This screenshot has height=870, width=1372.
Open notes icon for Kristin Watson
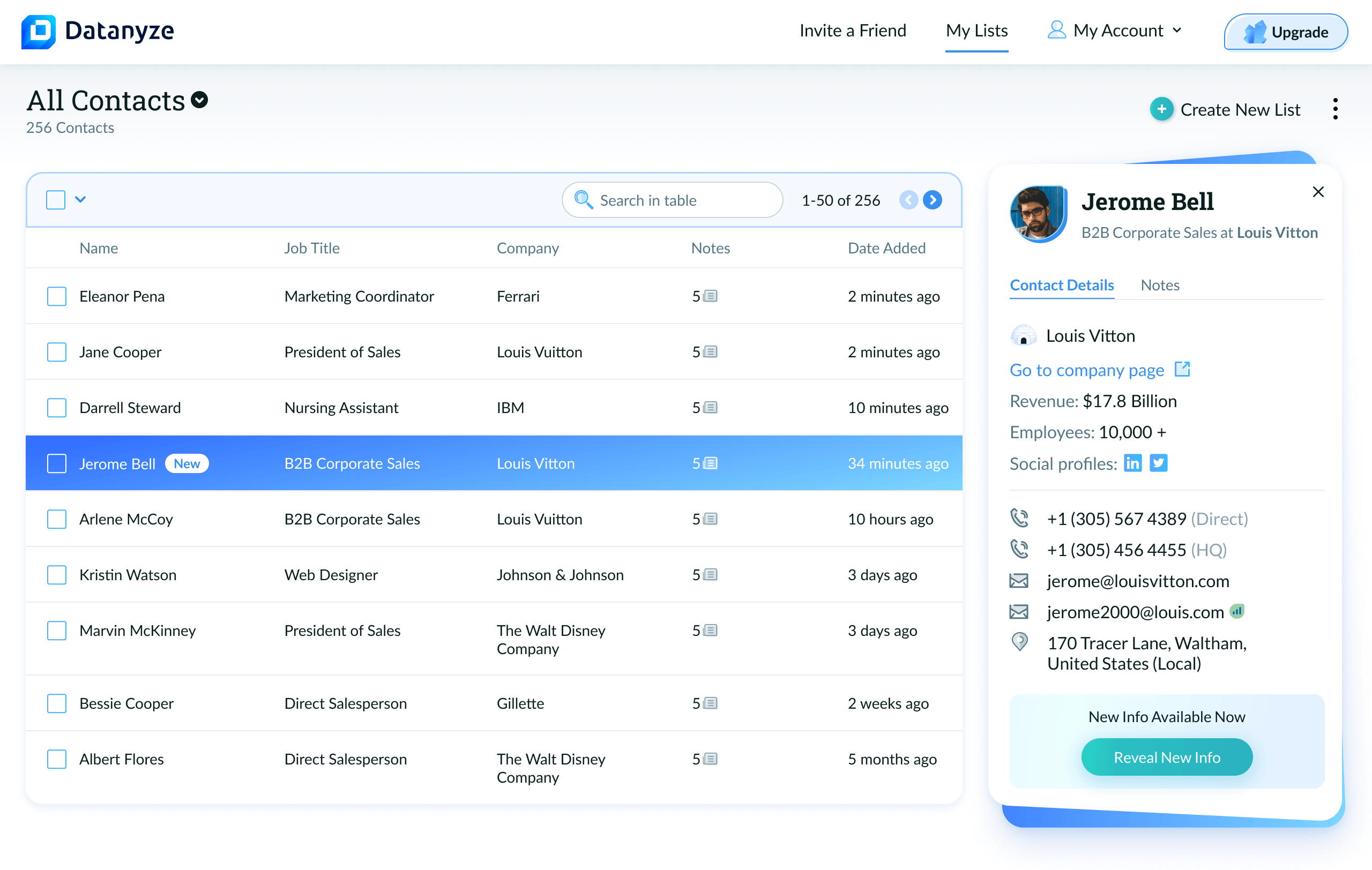click(710, 575)
